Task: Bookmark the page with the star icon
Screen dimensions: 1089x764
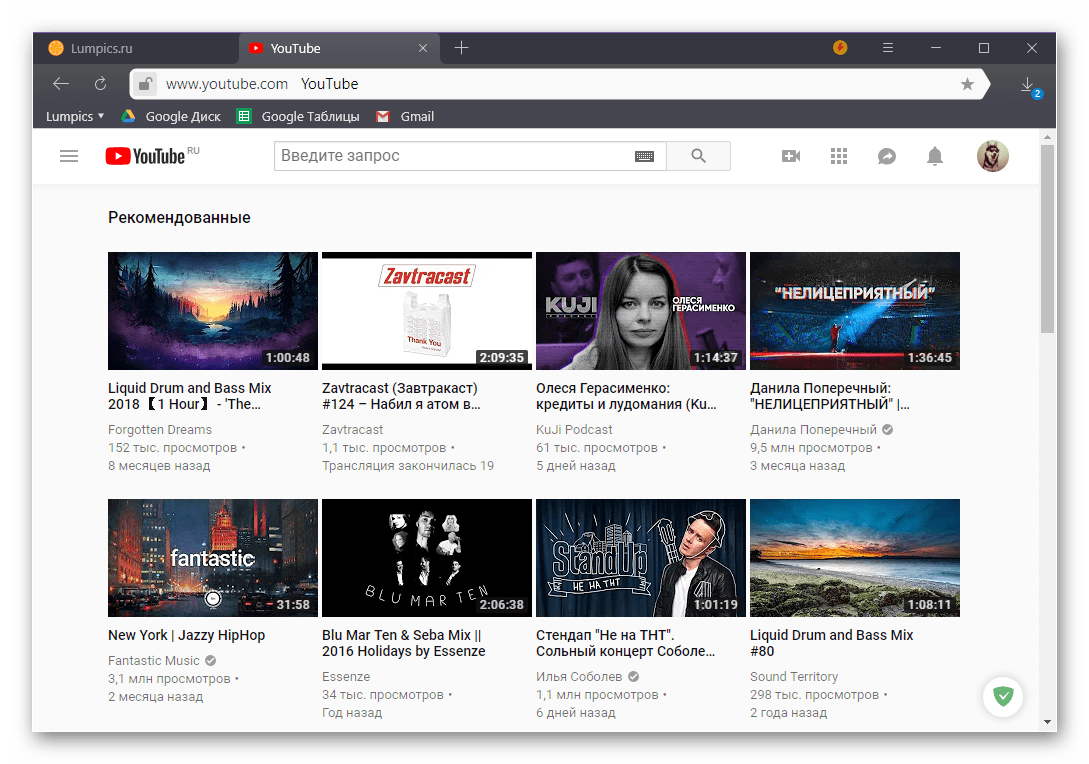Action: (x=967, y=84)
